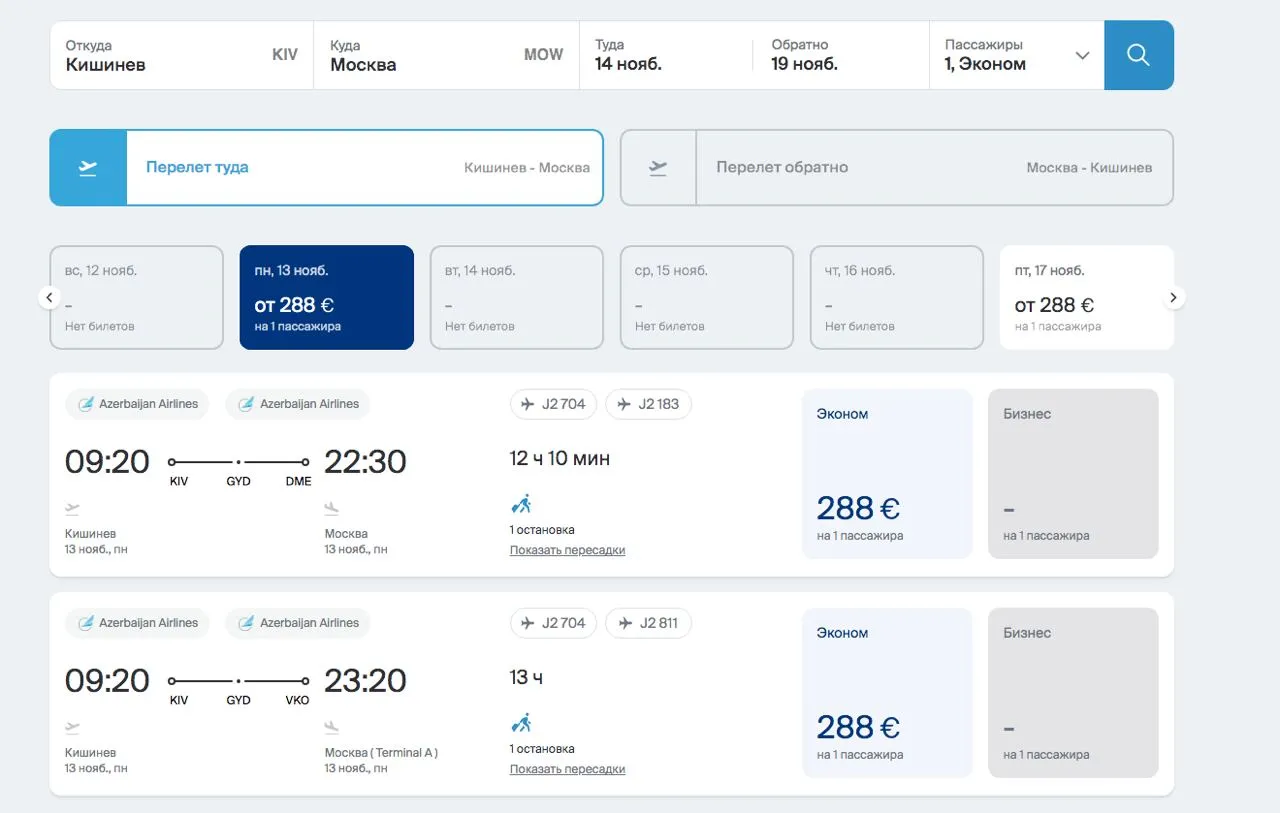Click transfer passenger icon in 13 ч flight
This screenshot has height=813, width=1280.
click(521, 723)
